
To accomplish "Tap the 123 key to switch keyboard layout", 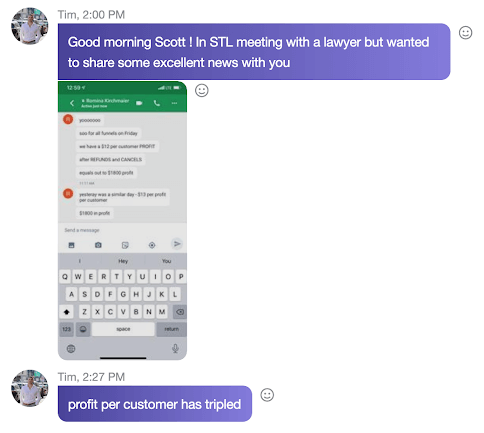I will 66,329.
